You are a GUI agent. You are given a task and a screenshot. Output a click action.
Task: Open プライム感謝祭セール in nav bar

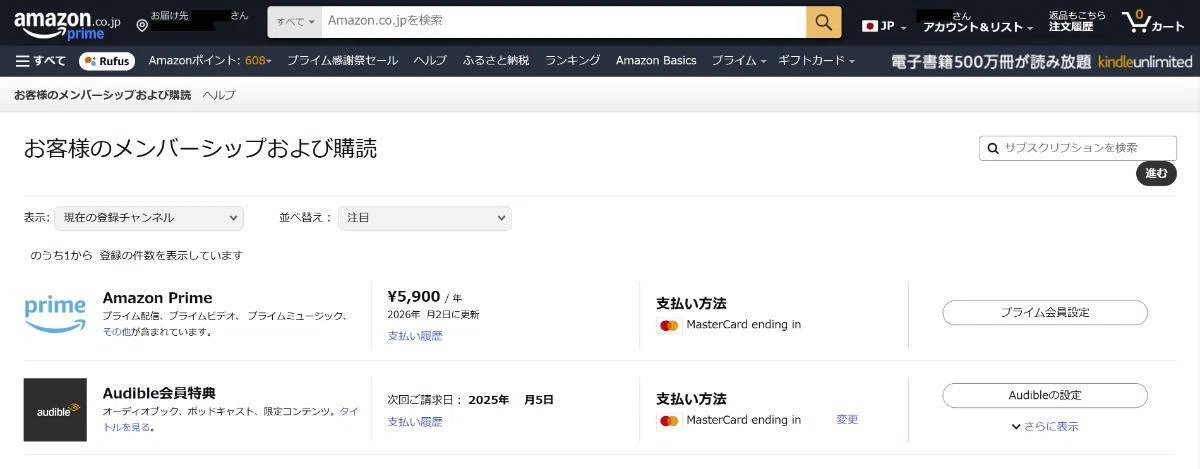click(x=342, y=61)
